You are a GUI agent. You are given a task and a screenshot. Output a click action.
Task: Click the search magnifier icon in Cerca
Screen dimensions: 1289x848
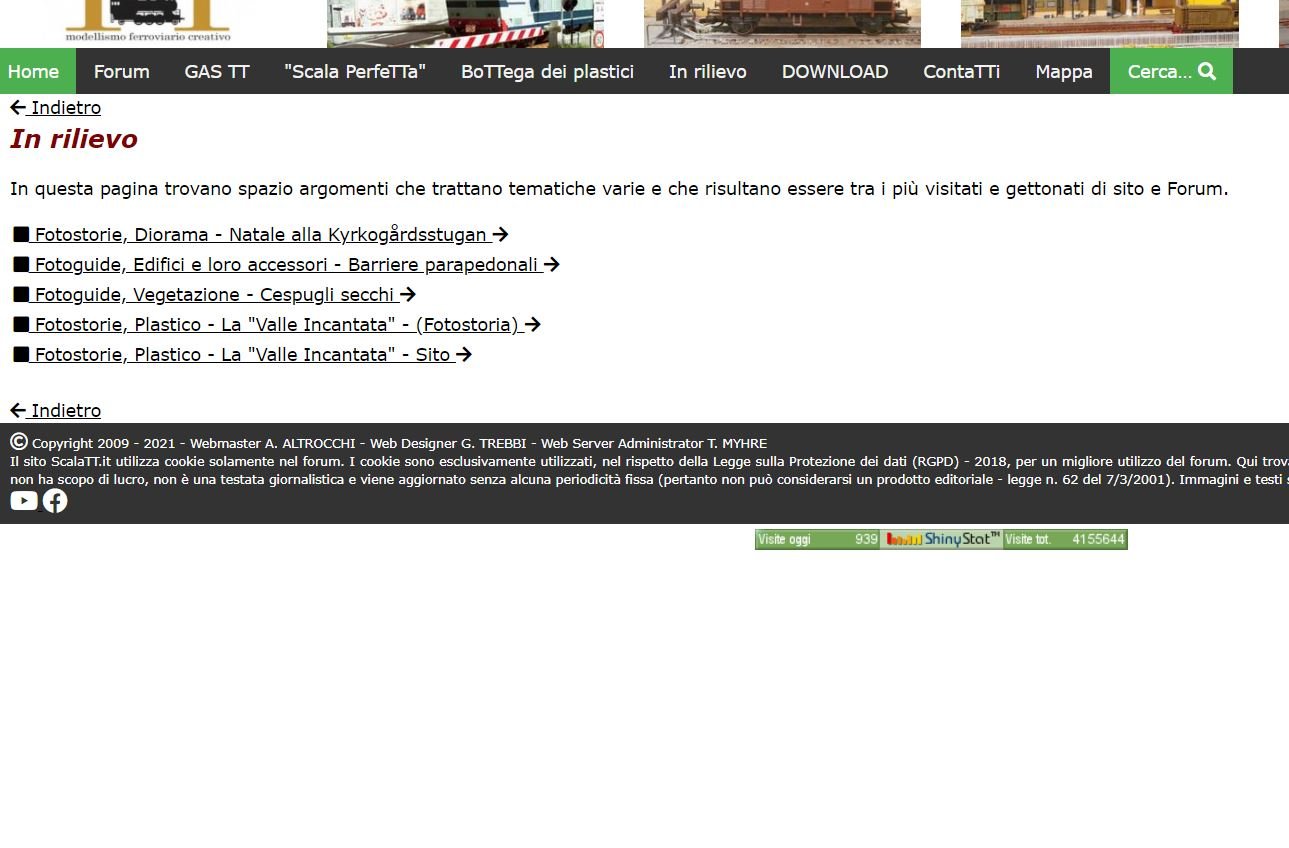tap(1207, 71)
